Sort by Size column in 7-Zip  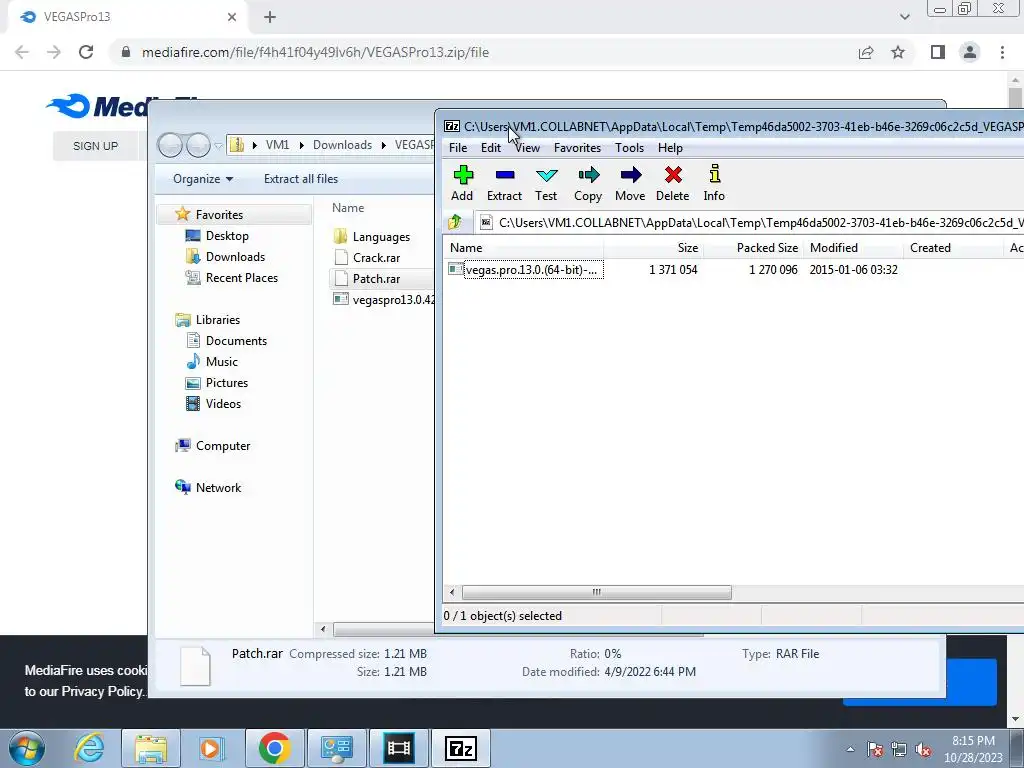pos(654,248)
